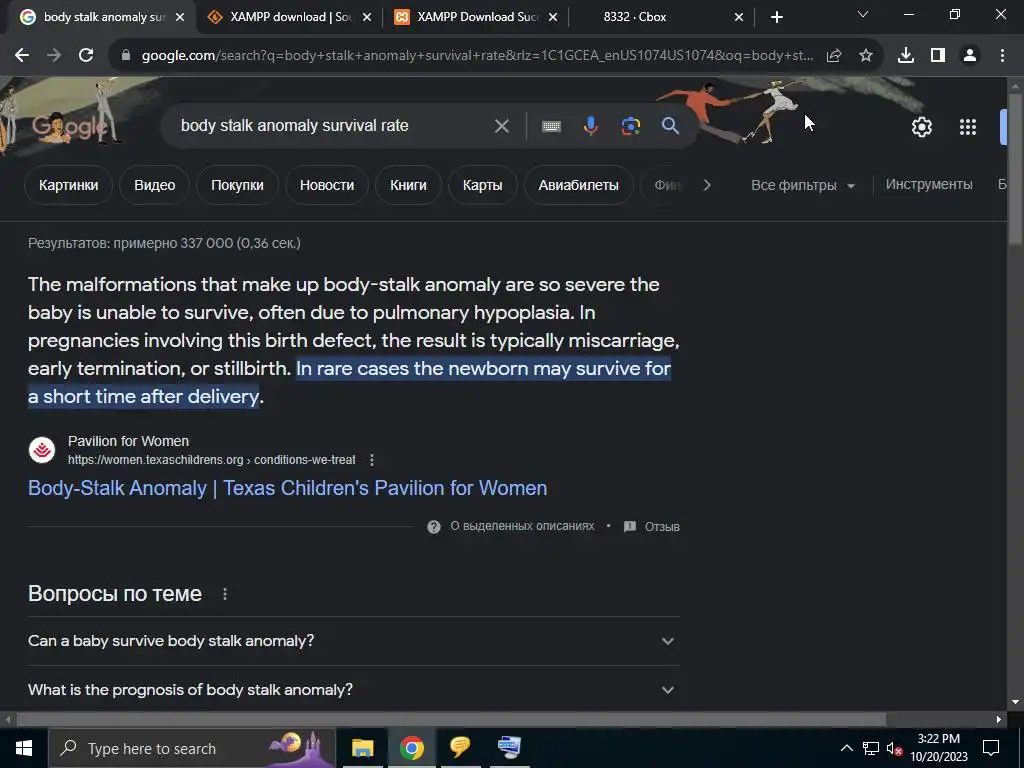
Task: Close the 8332 - Cbox tab
Action: pos(739,17)
